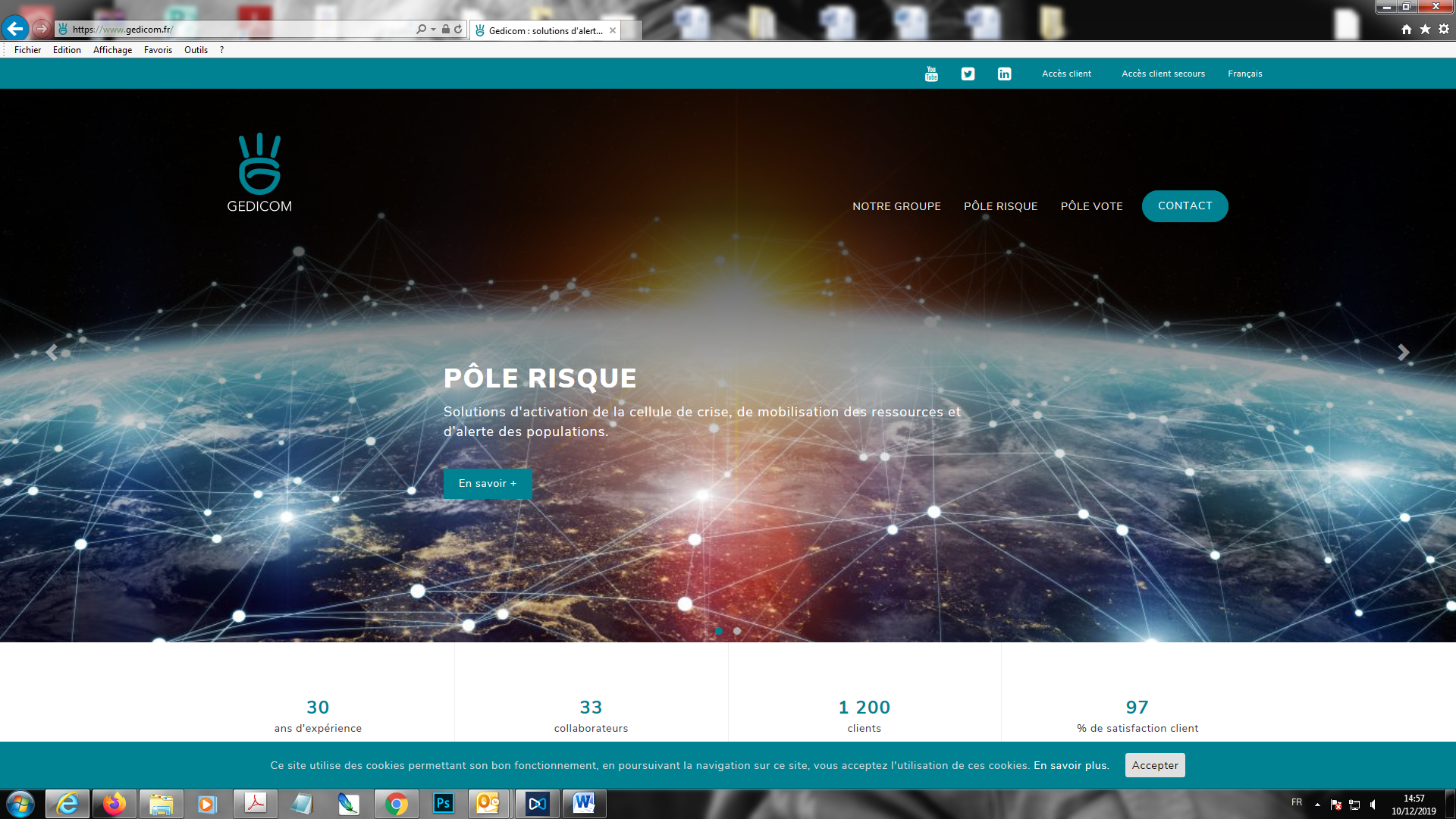Screen dimensions: 1456x819
Task: Launch Firefox from taskbar
Action: pyautogui.click(x=115, y=804)
